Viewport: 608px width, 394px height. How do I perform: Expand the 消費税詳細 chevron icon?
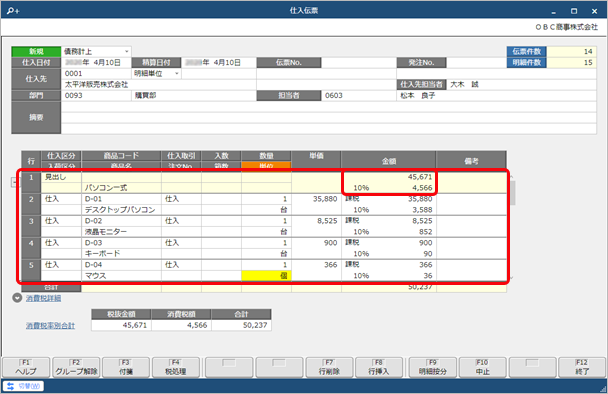click(17, 298)
